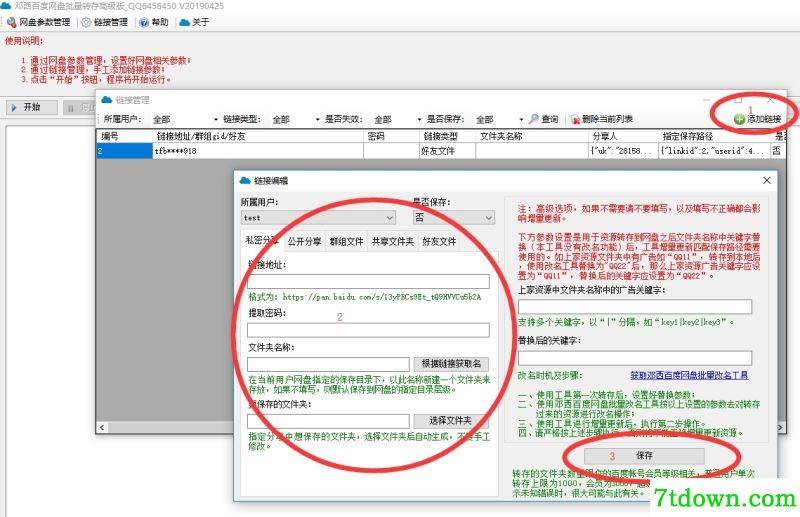Open 帮助 menu
This screenshot has width=800, height=517.
point(154,22)
